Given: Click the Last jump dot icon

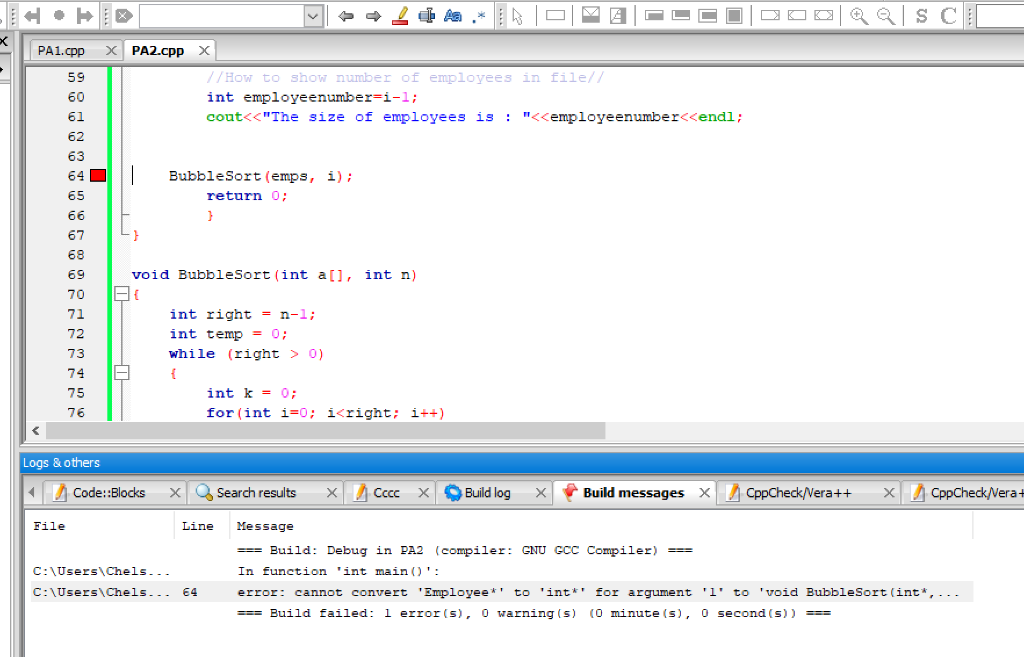Looking at the screenshot, I should click(x=59, y=16).
